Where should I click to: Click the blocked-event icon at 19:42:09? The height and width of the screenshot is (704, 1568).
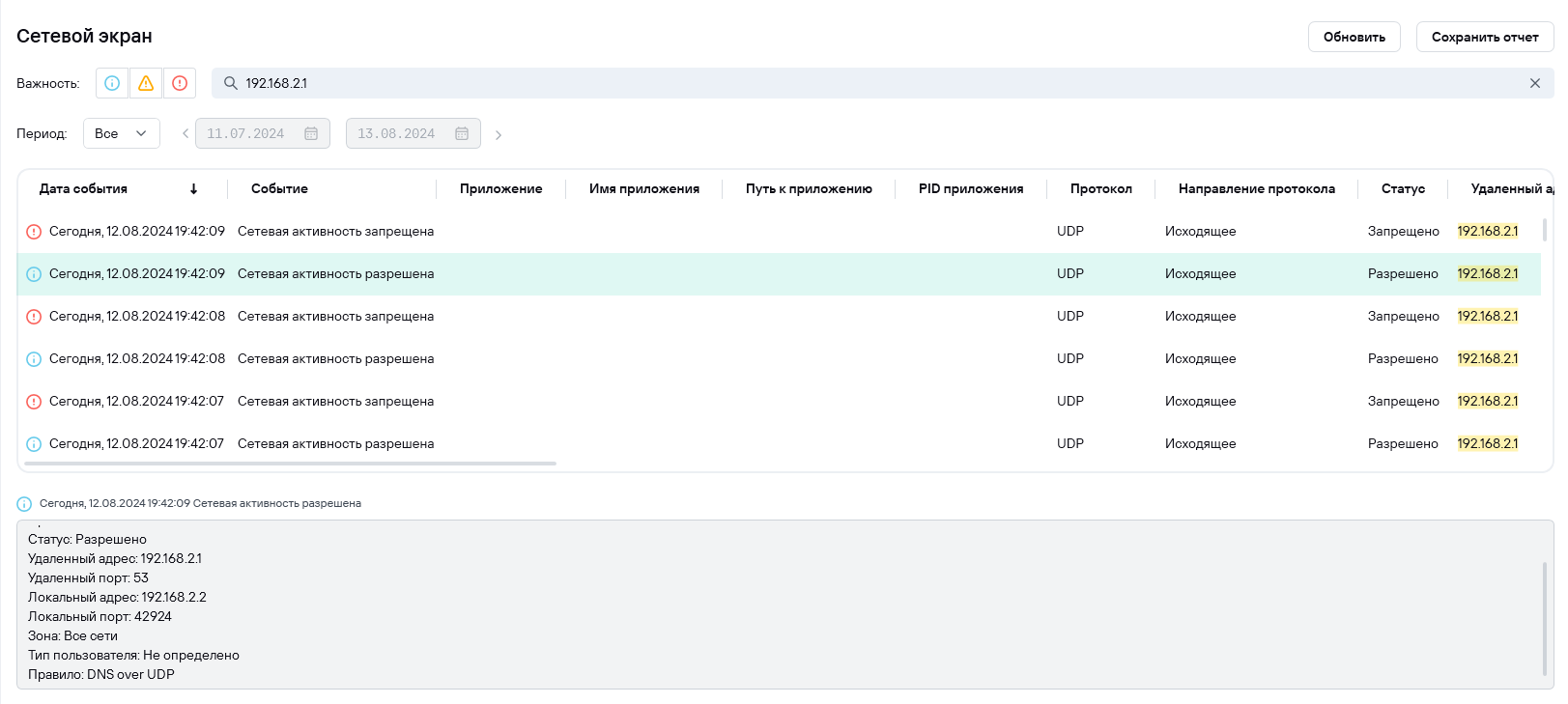pos(34,232)
